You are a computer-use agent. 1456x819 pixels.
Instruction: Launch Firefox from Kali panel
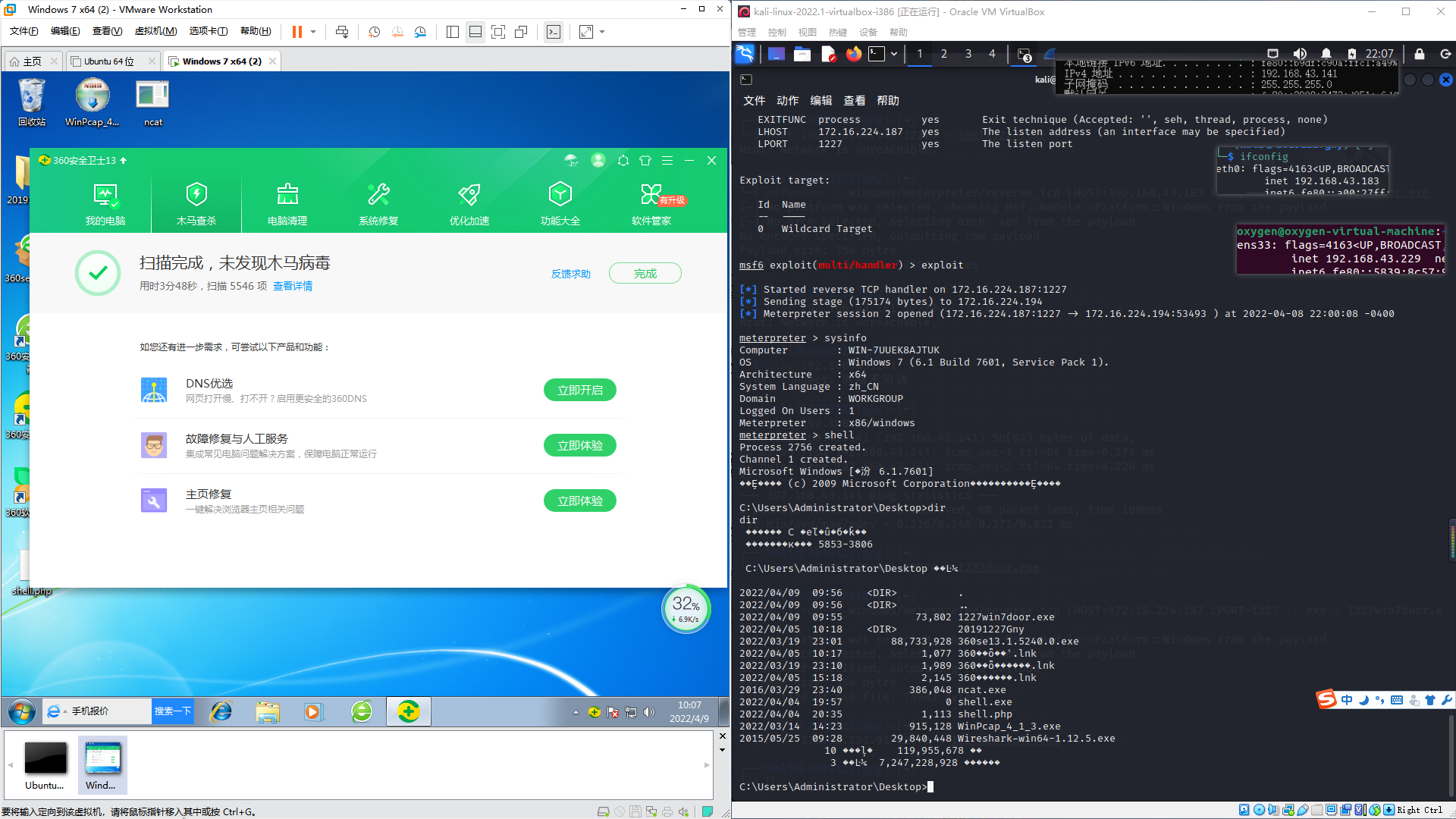point(854,54)
